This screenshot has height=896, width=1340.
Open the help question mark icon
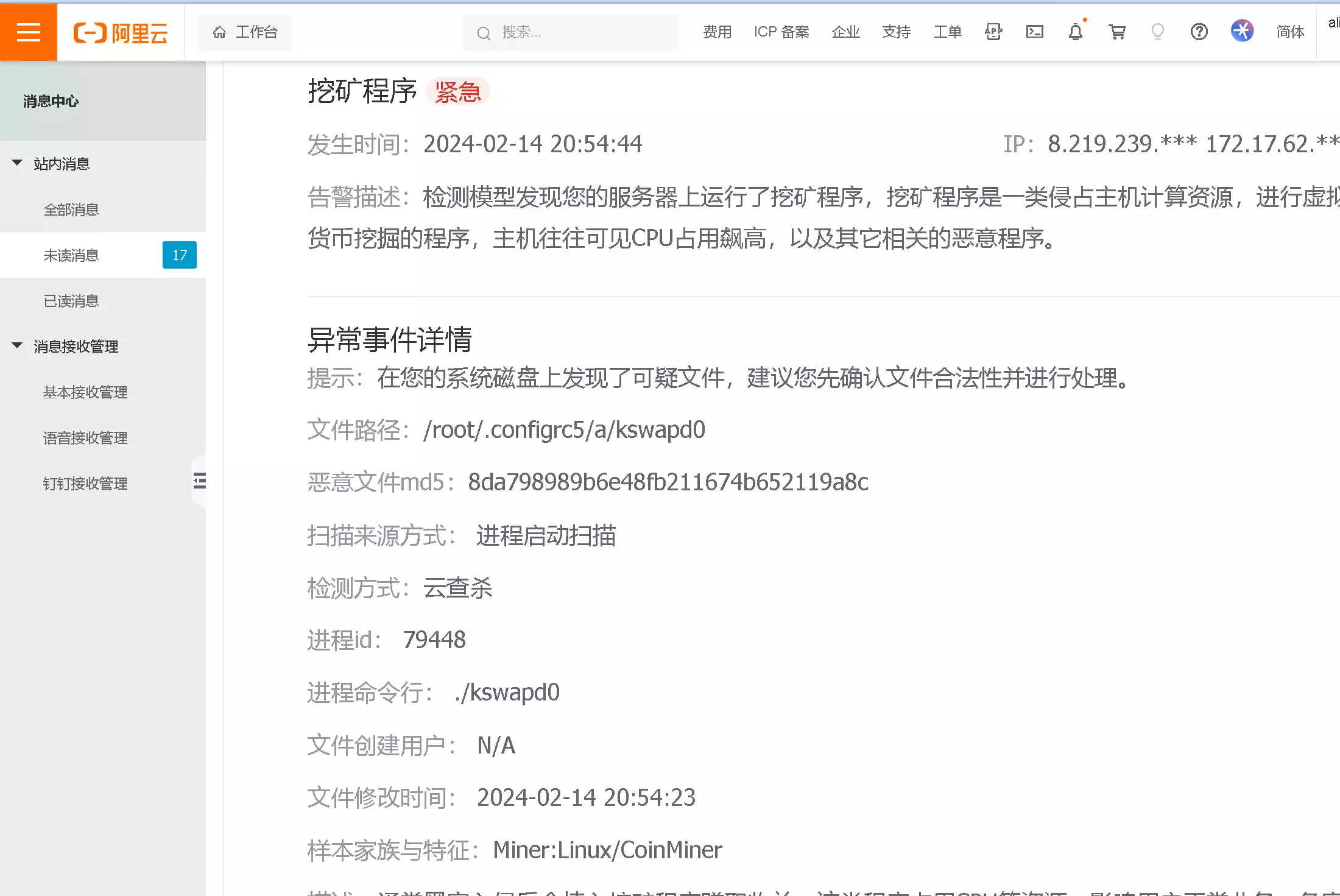1199,32
